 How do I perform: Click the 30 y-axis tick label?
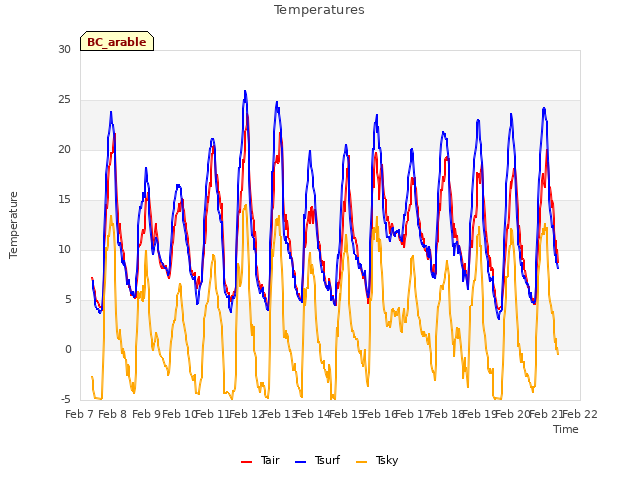(x=64, y=49)
